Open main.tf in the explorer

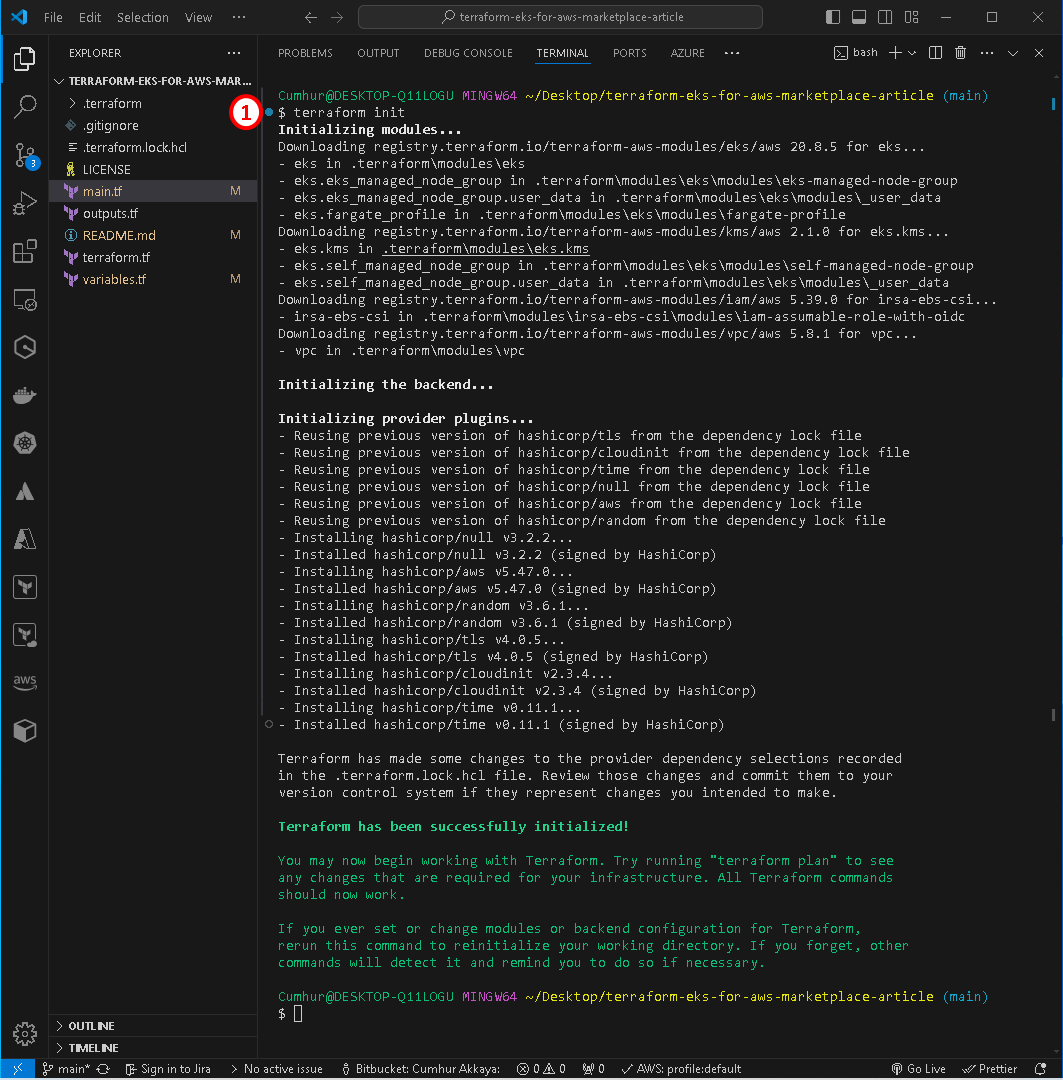pyautogui.click(x=103, y=191)
